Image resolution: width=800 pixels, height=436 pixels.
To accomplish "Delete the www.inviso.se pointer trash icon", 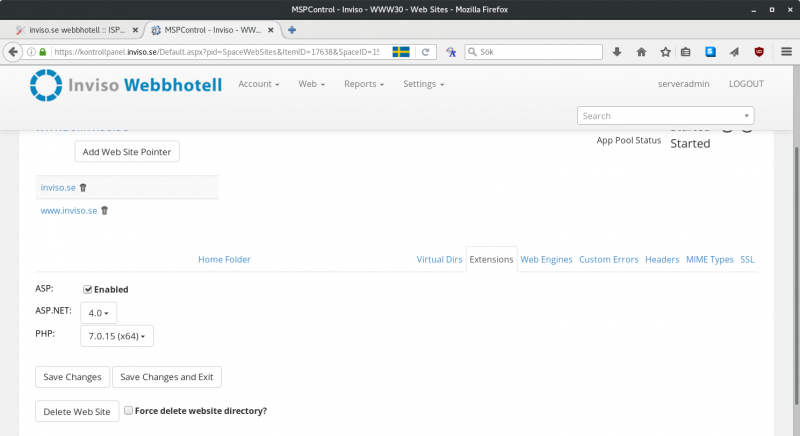I will coord(105,211).
